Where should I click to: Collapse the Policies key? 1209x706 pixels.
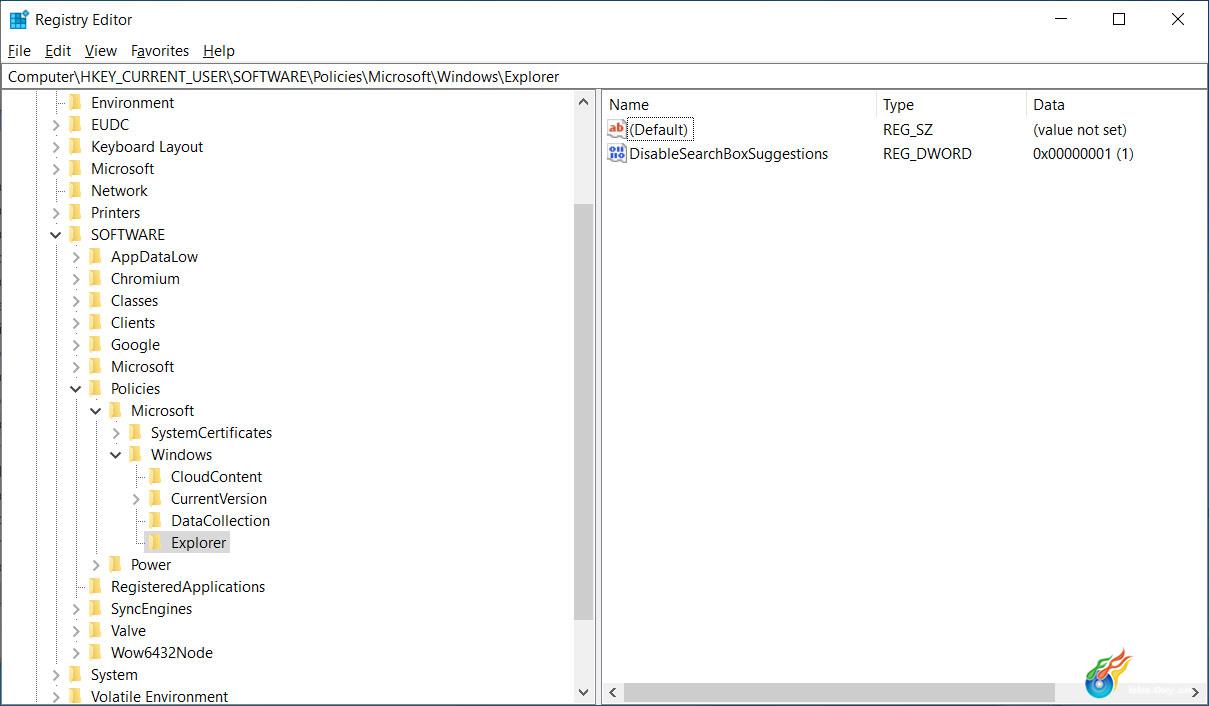[76, 388]
